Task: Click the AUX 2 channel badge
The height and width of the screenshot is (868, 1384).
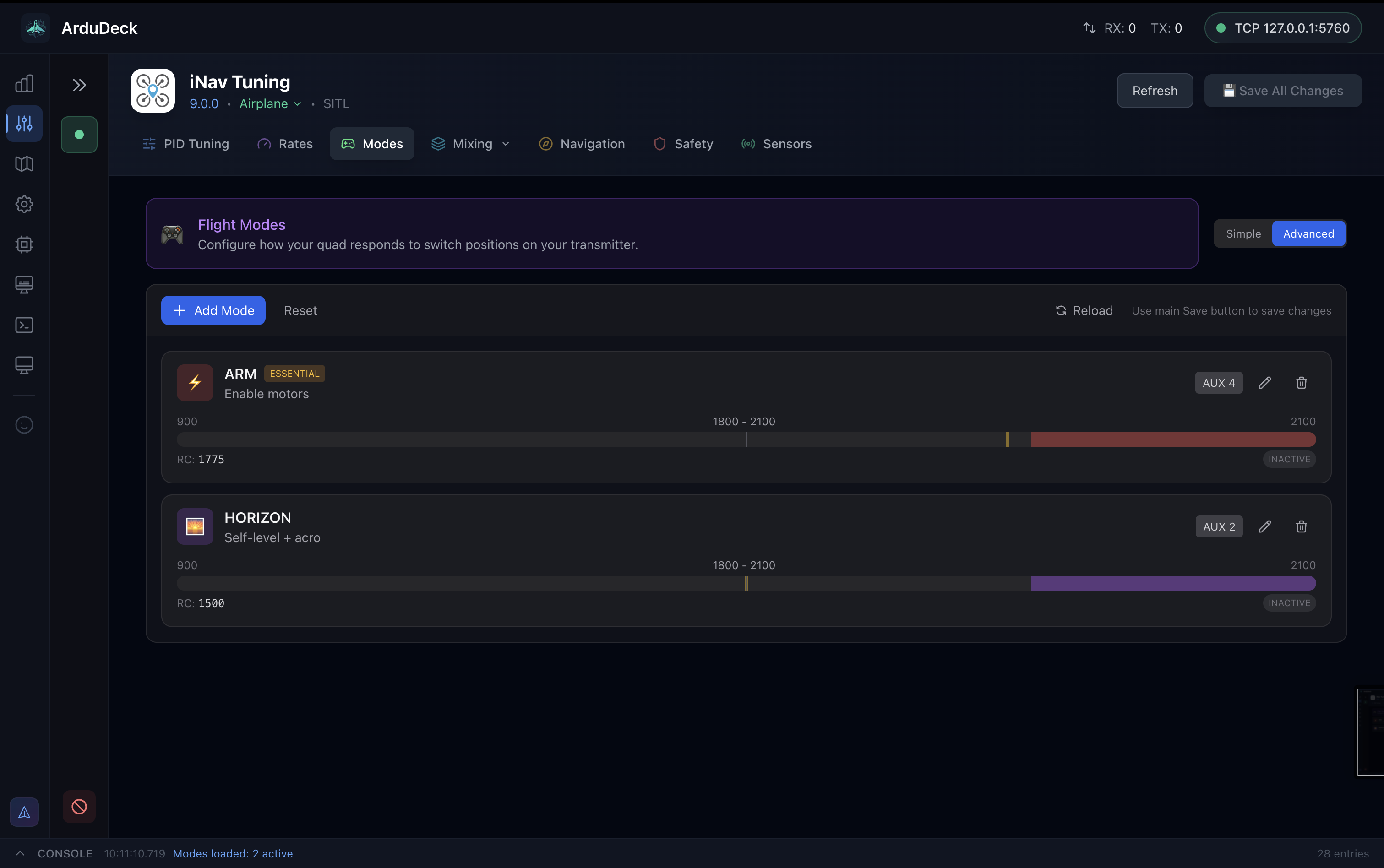Action: pyautogui.click(x=1219, y=526)
